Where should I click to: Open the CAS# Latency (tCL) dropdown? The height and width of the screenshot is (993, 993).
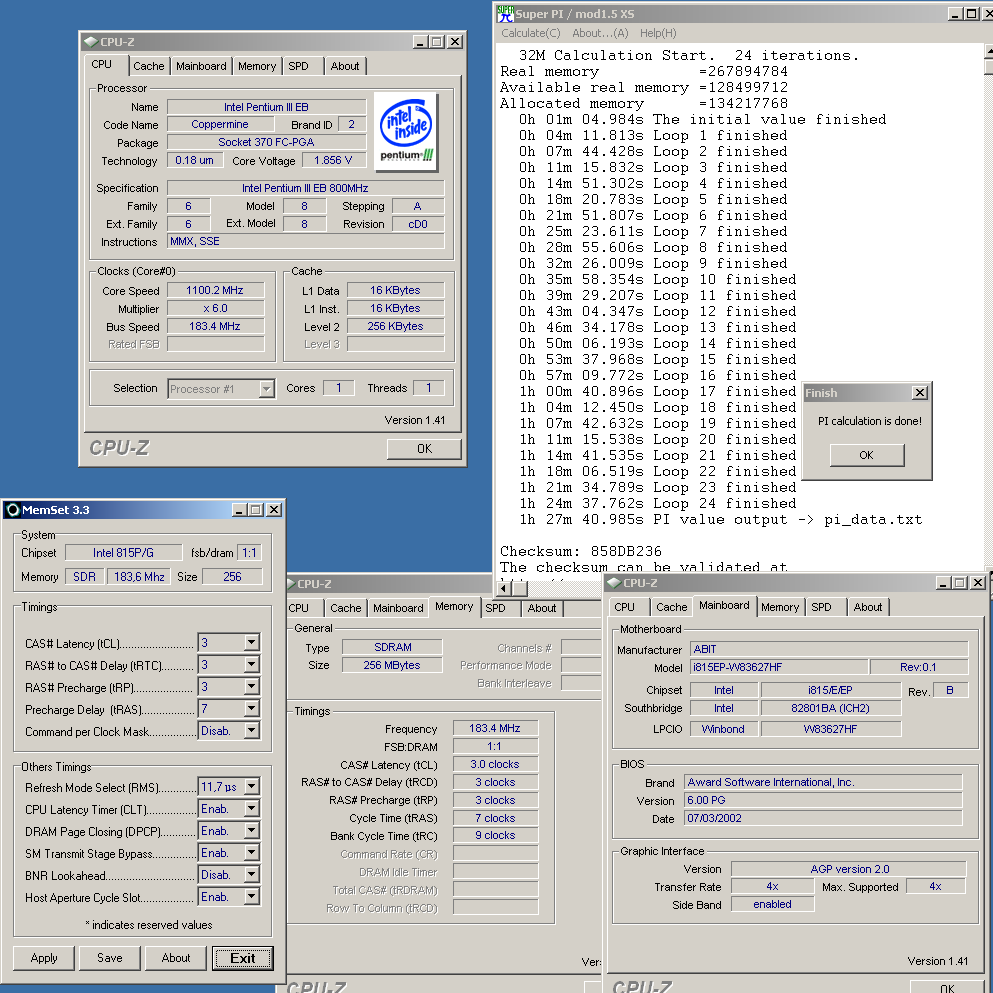click(251, 642)
